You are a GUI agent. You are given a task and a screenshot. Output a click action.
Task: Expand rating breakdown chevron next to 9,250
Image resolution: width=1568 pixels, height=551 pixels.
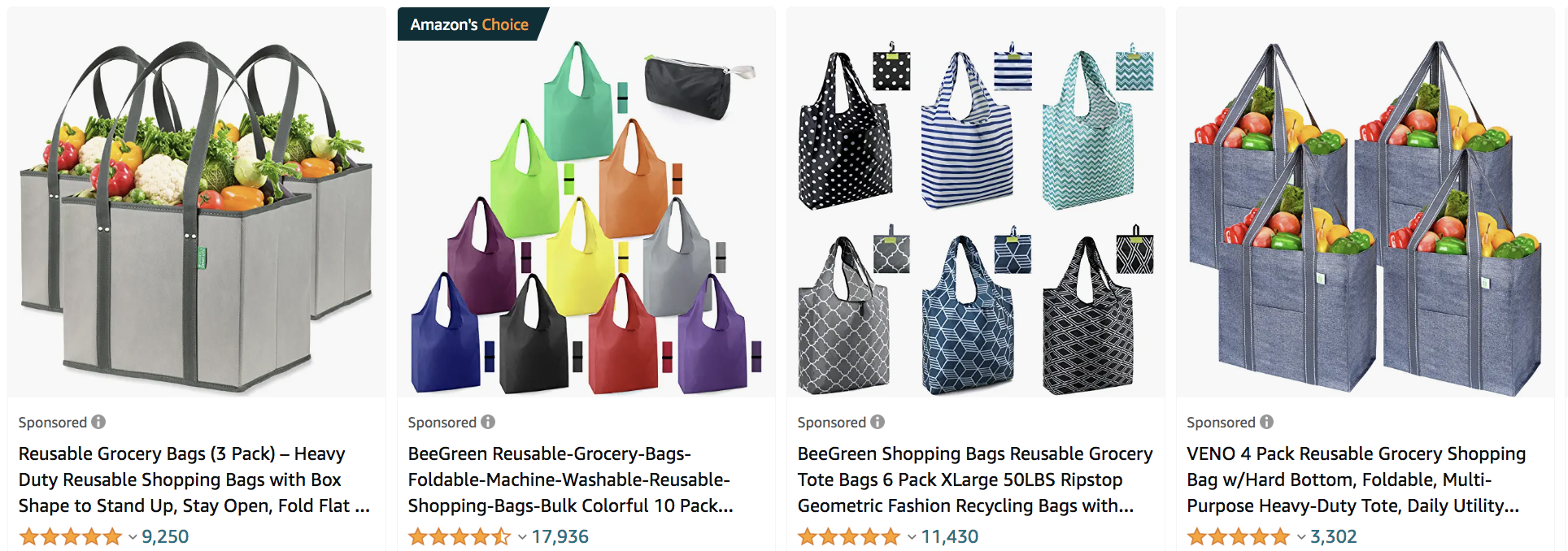pyautogui.click(x=133, y=537)
